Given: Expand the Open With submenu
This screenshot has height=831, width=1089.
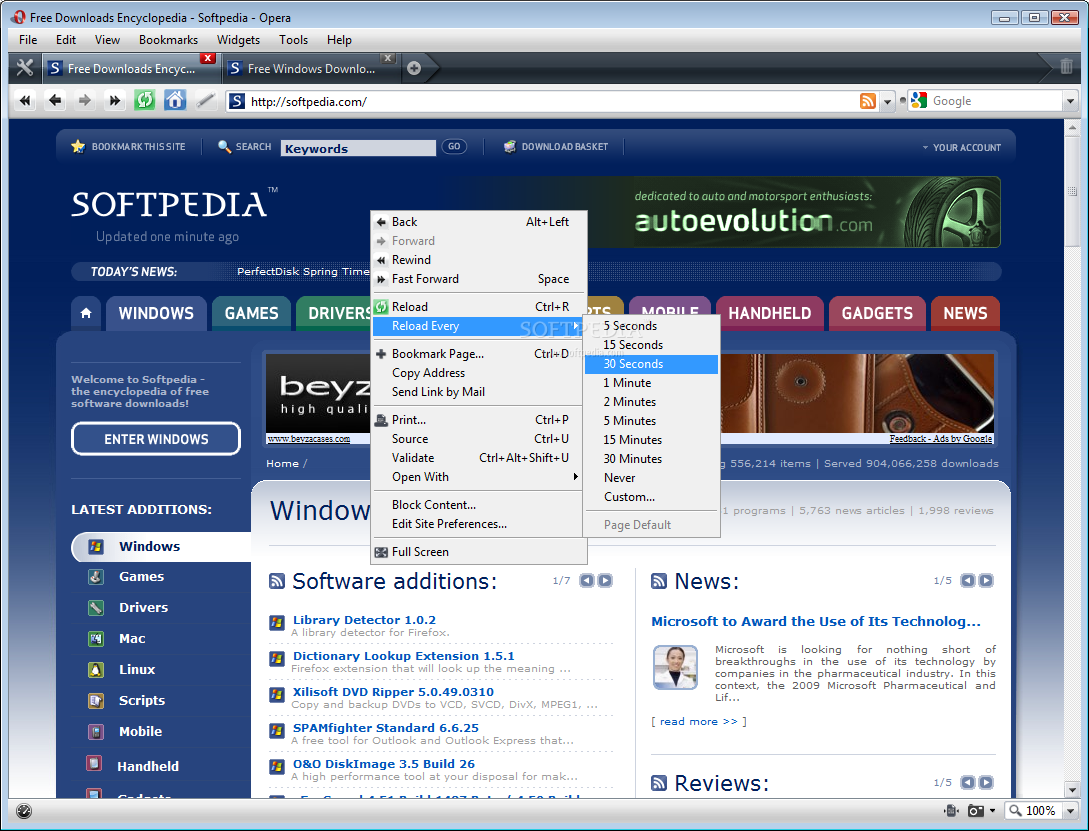Looking at the screenshot, I should pyautogui.click(x=478, y=477).
